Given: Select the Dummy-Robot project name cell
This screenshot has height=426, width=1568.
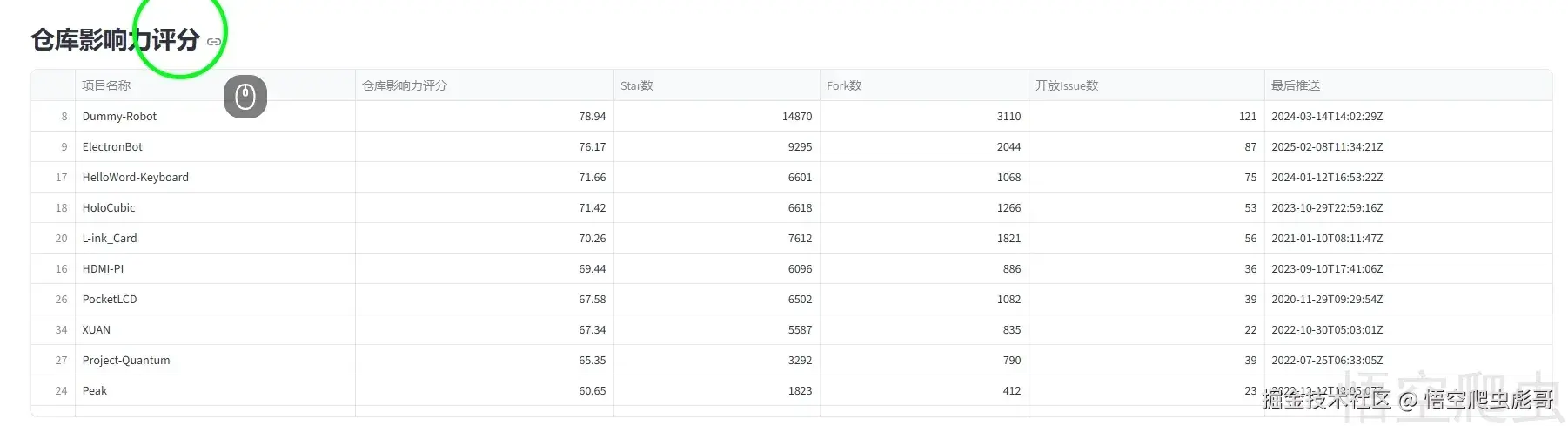Looking at the screenshot, I should point(120,116).
